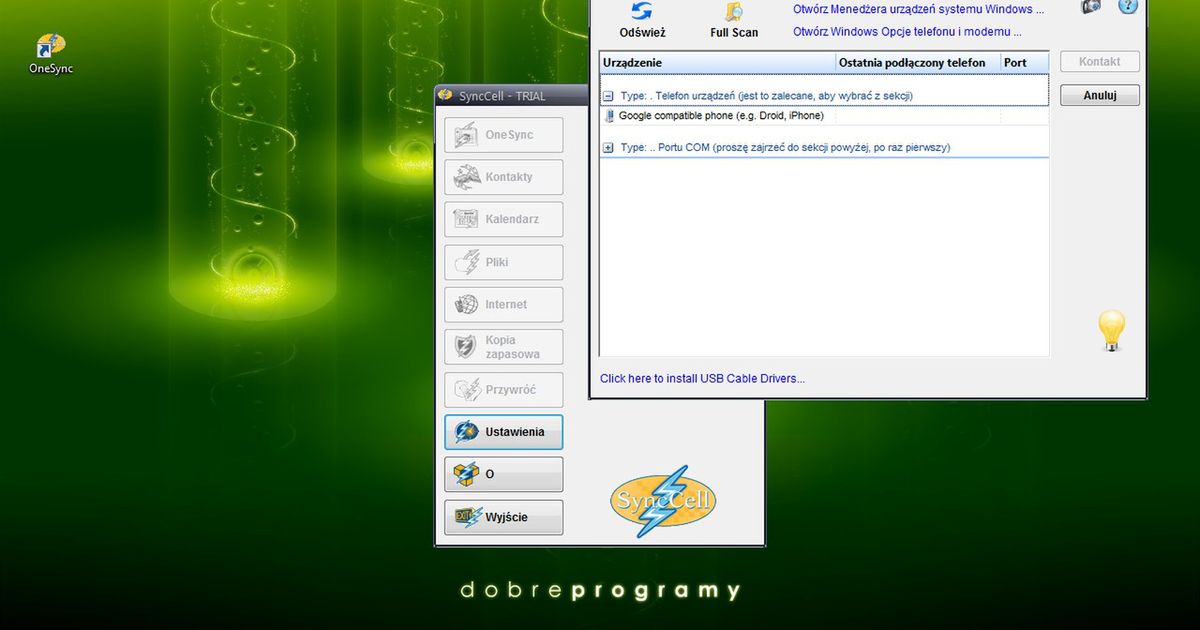Image resolution: width=1200 pixels, height=630 pixels.
Task: Click the Kontakt button
Action: pyautogui.click(x=1099, y=61)
